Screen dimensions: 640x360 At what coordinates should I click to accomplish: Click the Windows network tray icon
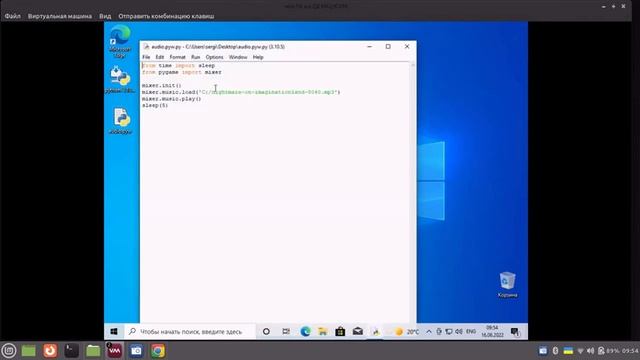(x=449, y=331)
